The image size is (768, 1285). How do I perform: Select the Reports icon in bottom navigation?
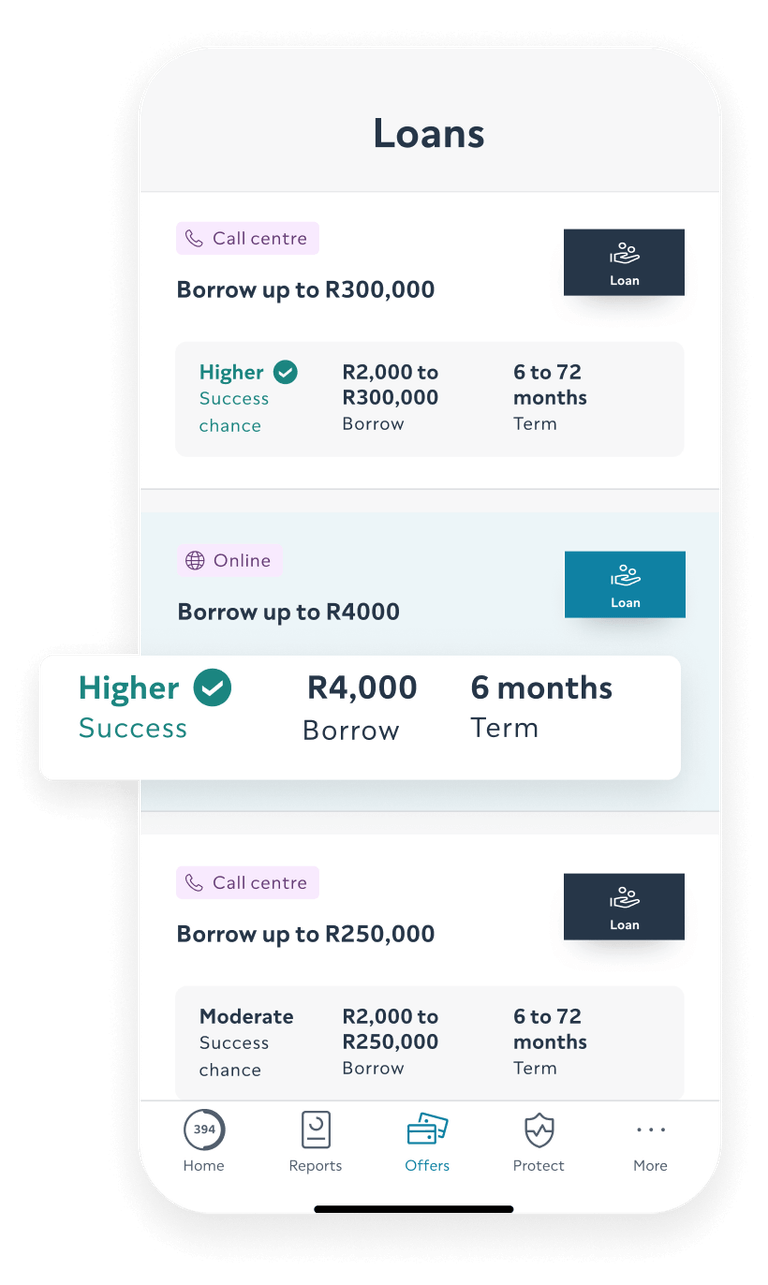315,1128
